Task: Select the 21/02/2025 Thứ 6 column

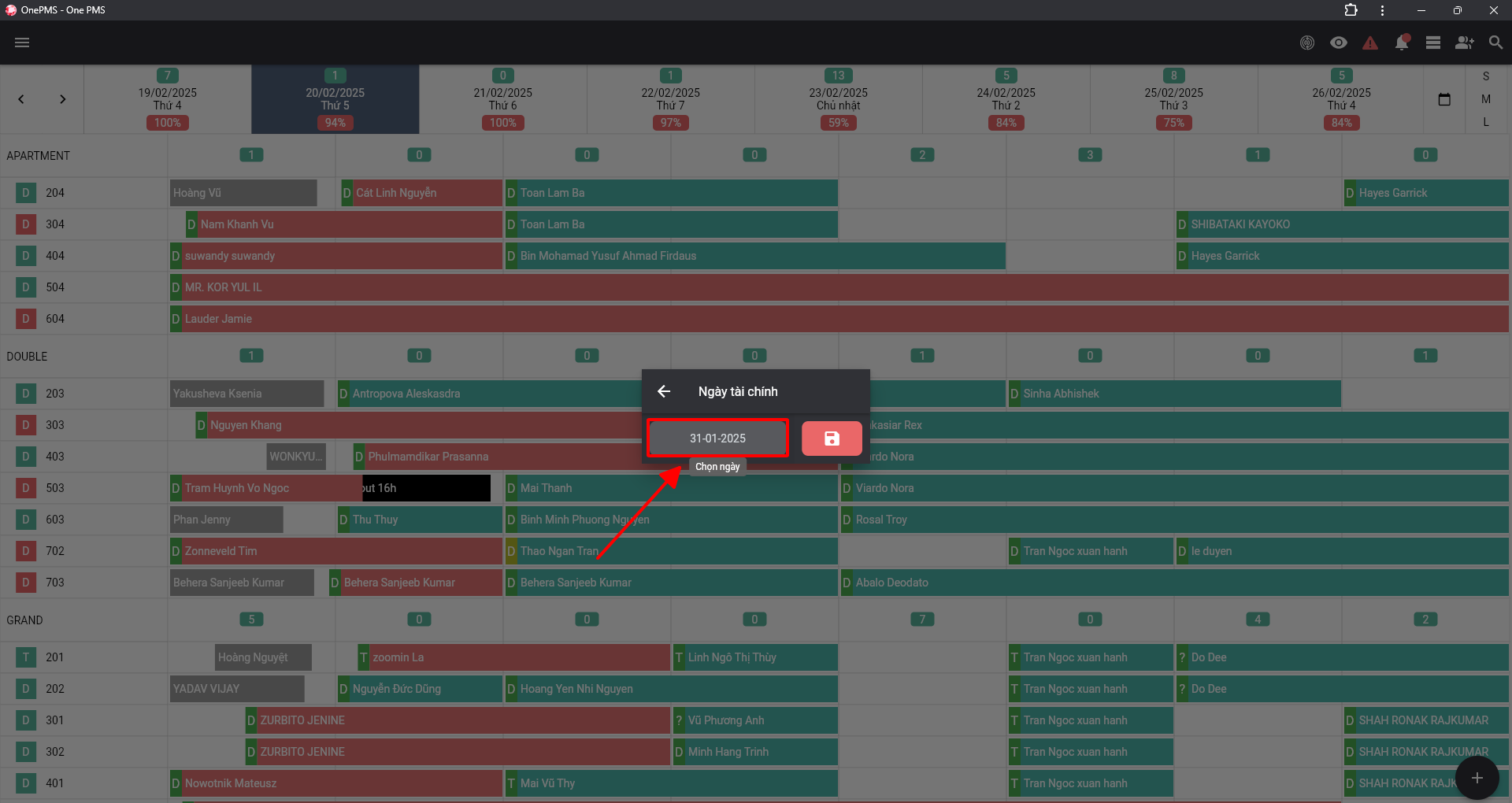Action: (x=502, y=99)
